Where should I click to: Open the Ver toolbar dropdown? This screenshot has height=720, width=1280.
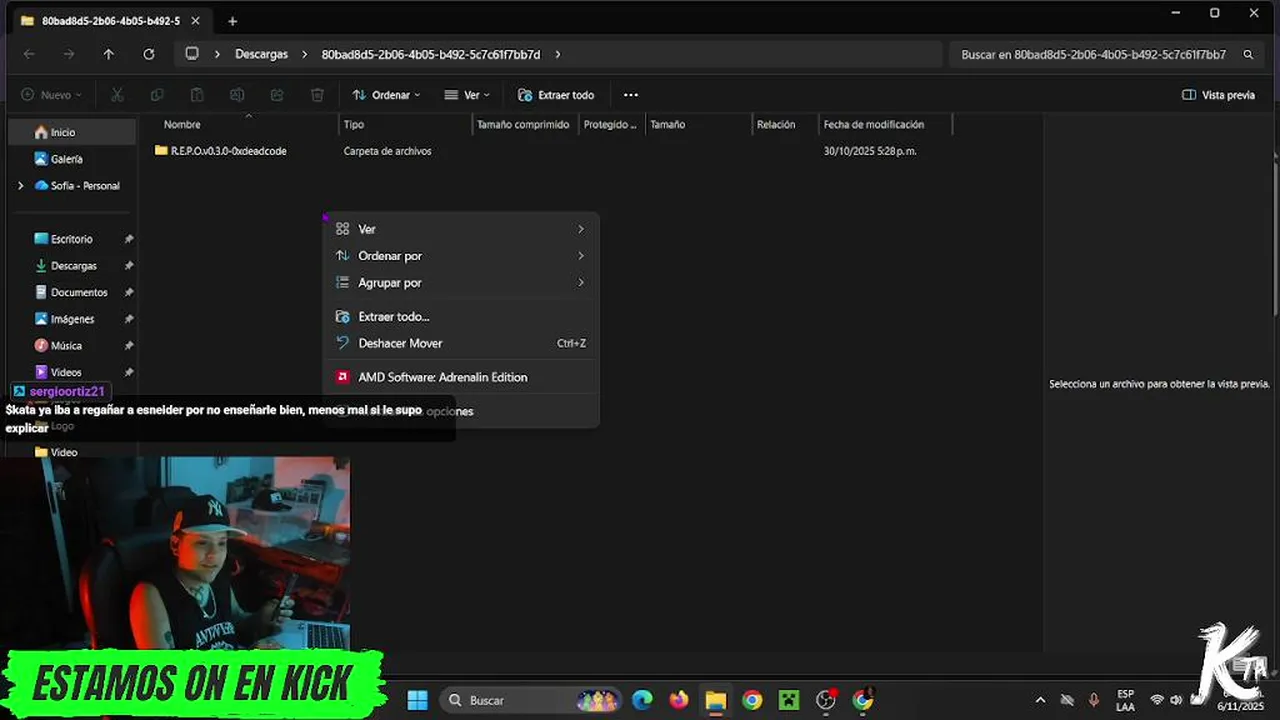point(467,95)
